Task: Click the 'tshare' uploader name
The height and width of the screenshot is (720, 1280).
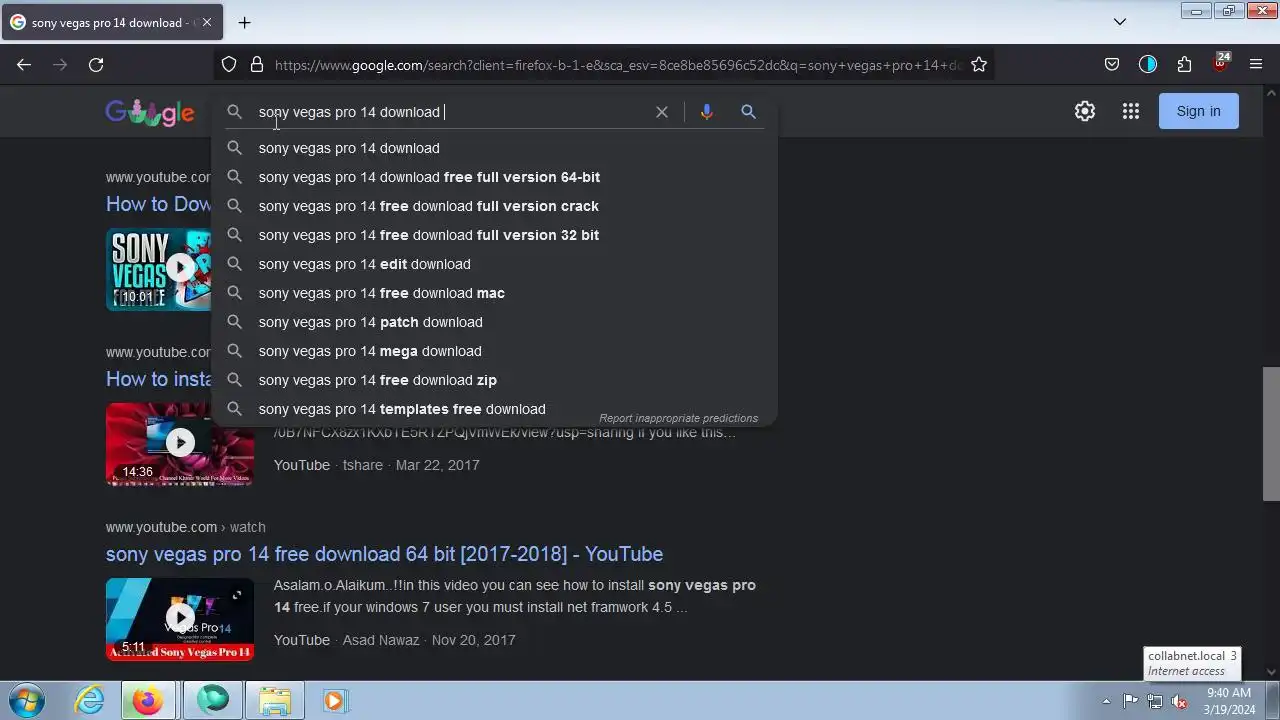Action: [x=362, y=465]
